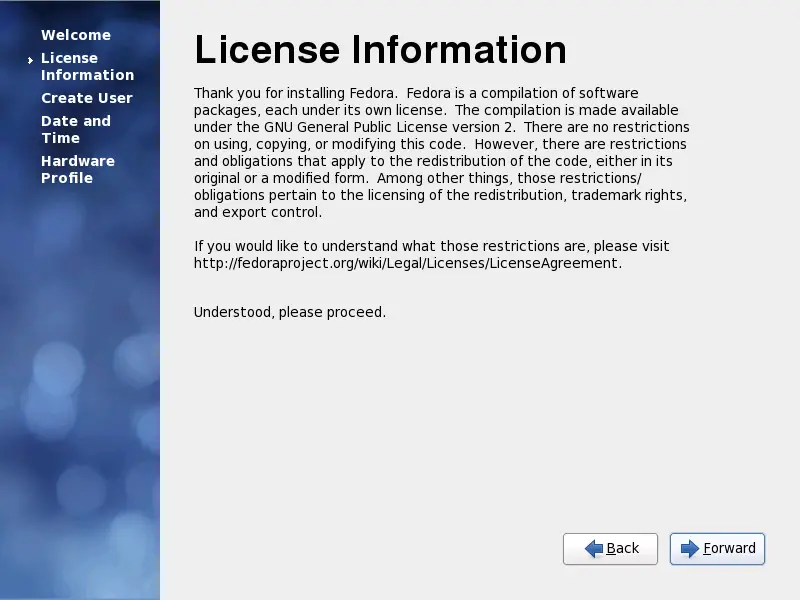
Task: Click the 'Thank you for installing Fedora' paragraph
Action: [442, 152]
